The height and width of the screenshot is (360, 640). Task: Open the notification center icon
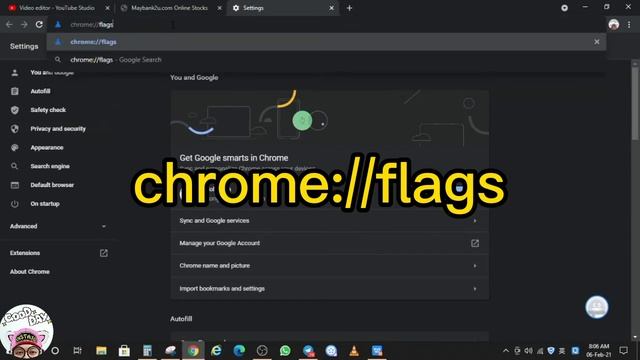[x=623, y=351]
